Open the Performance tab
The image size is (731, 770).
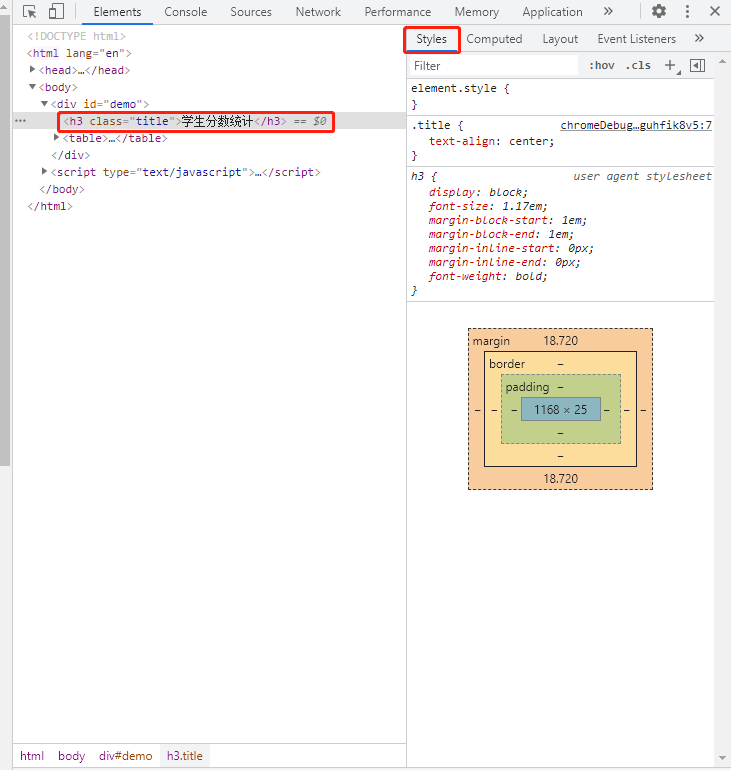point(398,12)
